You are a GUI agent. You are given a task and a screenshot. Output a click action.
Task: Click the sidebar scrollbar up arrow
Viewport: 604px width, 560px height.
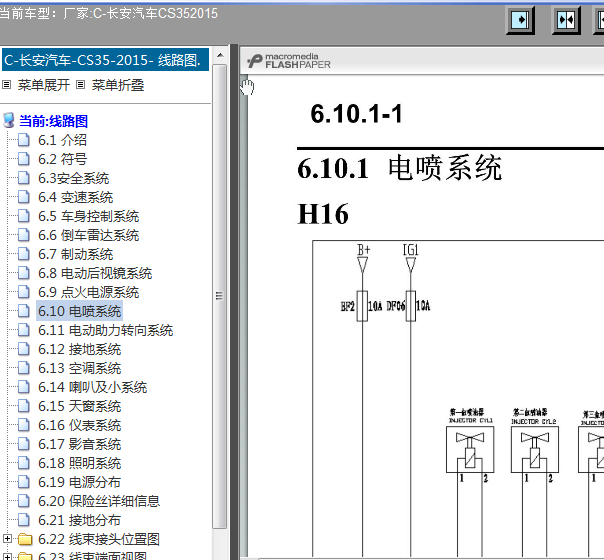[x=220, y=55]
